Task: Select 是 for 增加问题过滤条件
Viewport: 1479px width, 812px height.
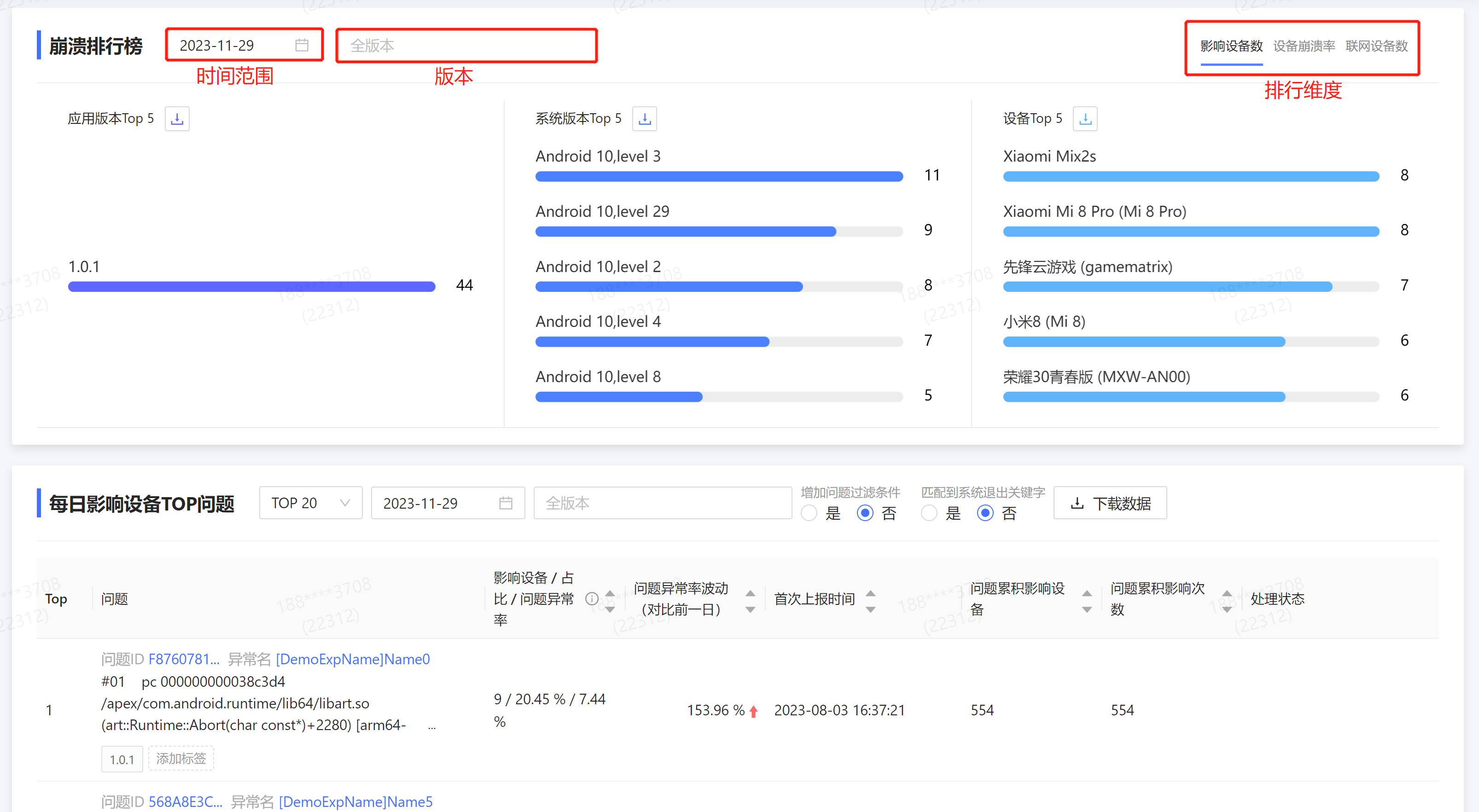Action: coord(809,513)
